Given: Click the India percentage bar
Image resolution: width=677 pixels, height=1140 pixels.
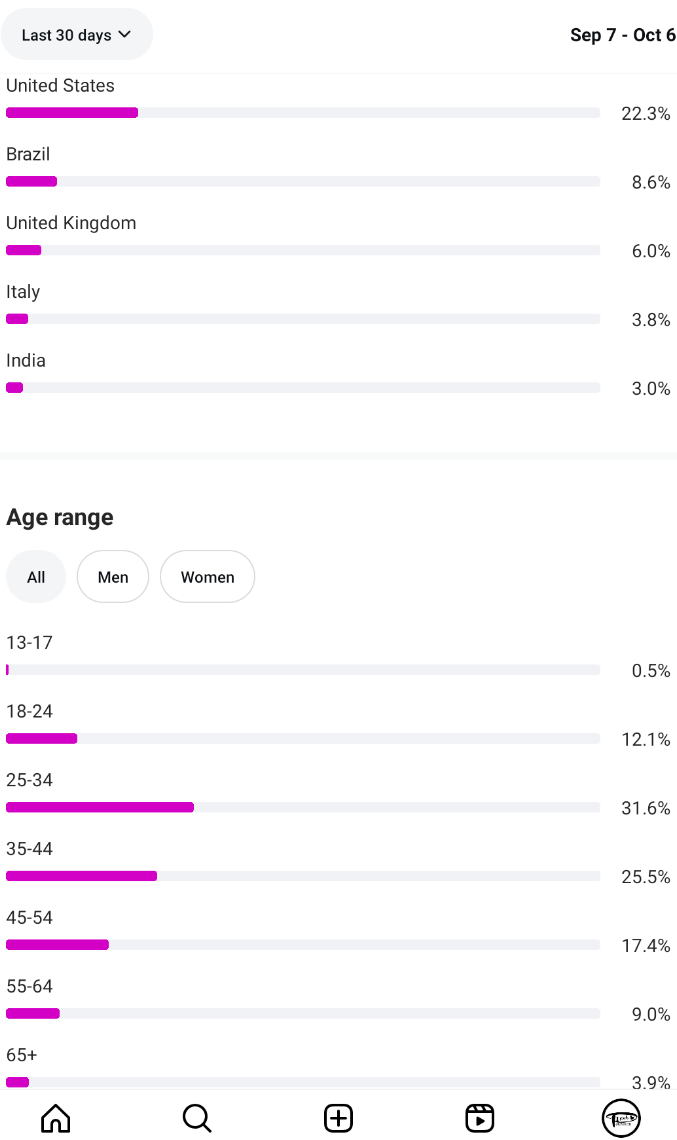Looking at the screenshot, I should [x=302, y=388].
